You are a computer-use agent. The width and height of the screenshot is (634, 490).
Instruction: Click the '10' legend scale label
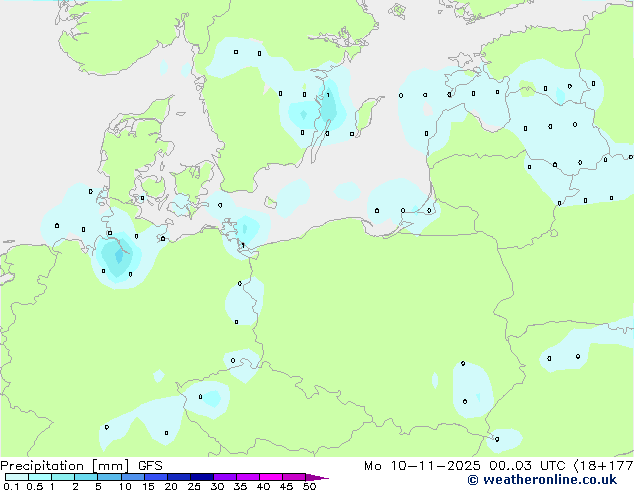(x=125, y=486)
